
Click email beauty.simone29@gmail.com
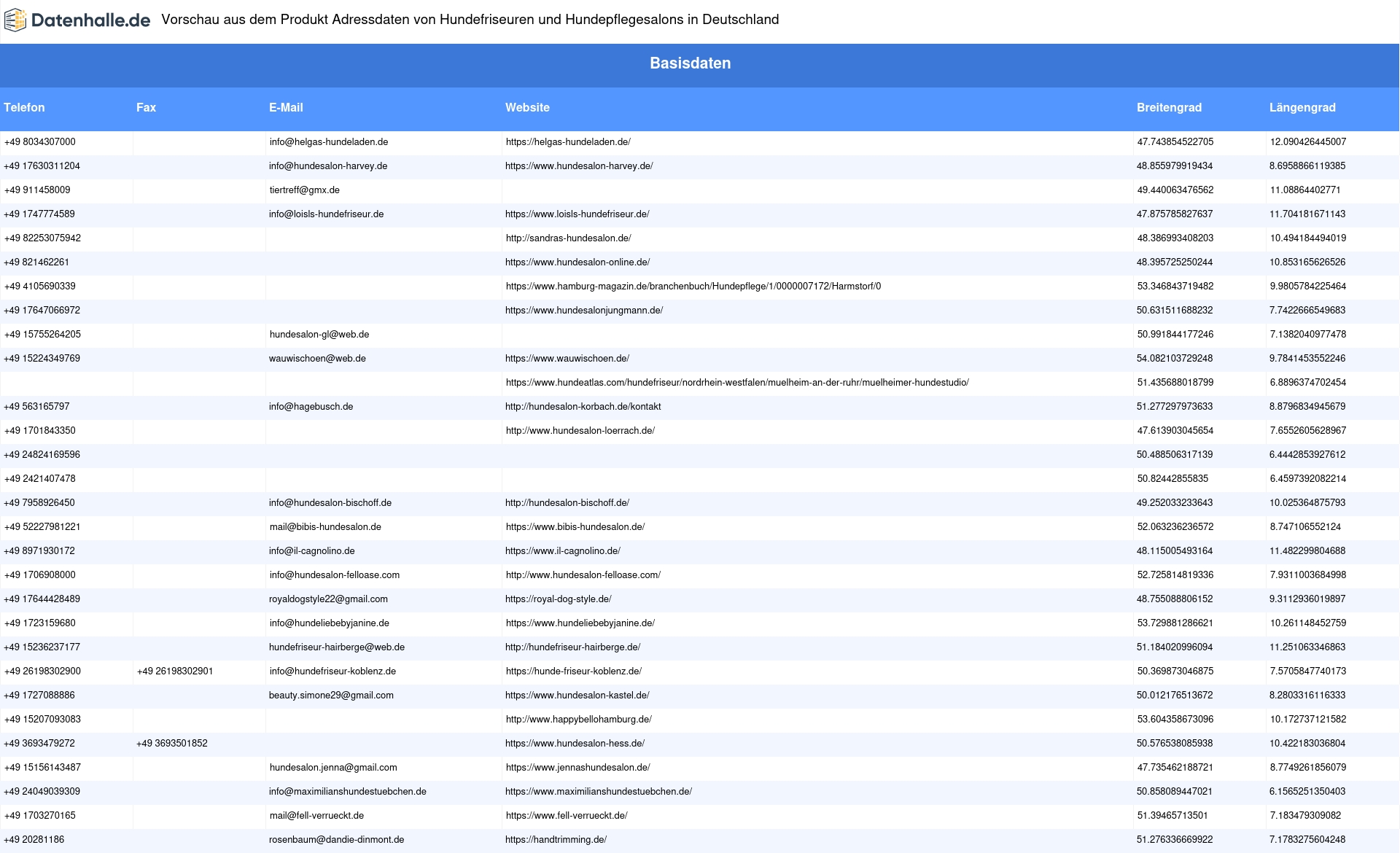[331, 696]
